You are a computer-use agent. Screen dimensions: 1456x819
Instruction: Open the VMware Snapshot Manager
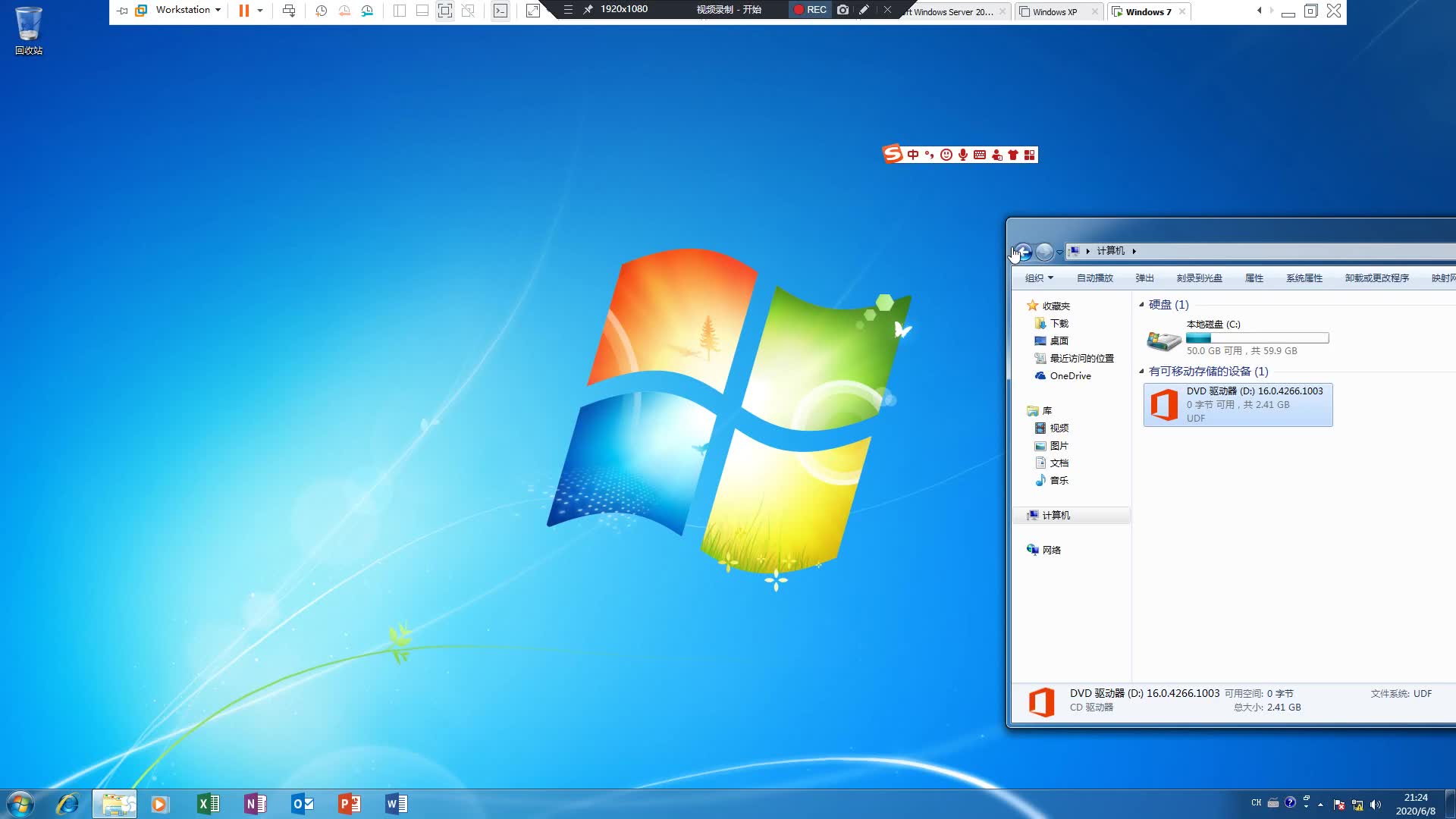(369, 11)
